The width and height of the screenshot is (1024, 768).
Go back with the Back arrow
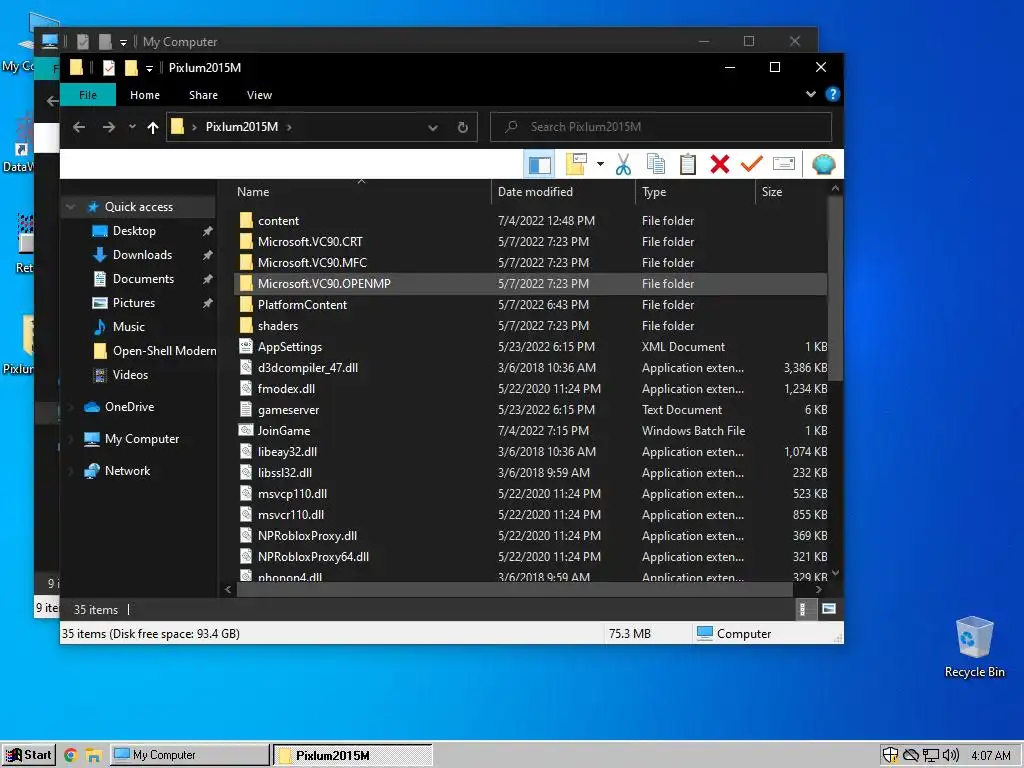coord(79,127)
